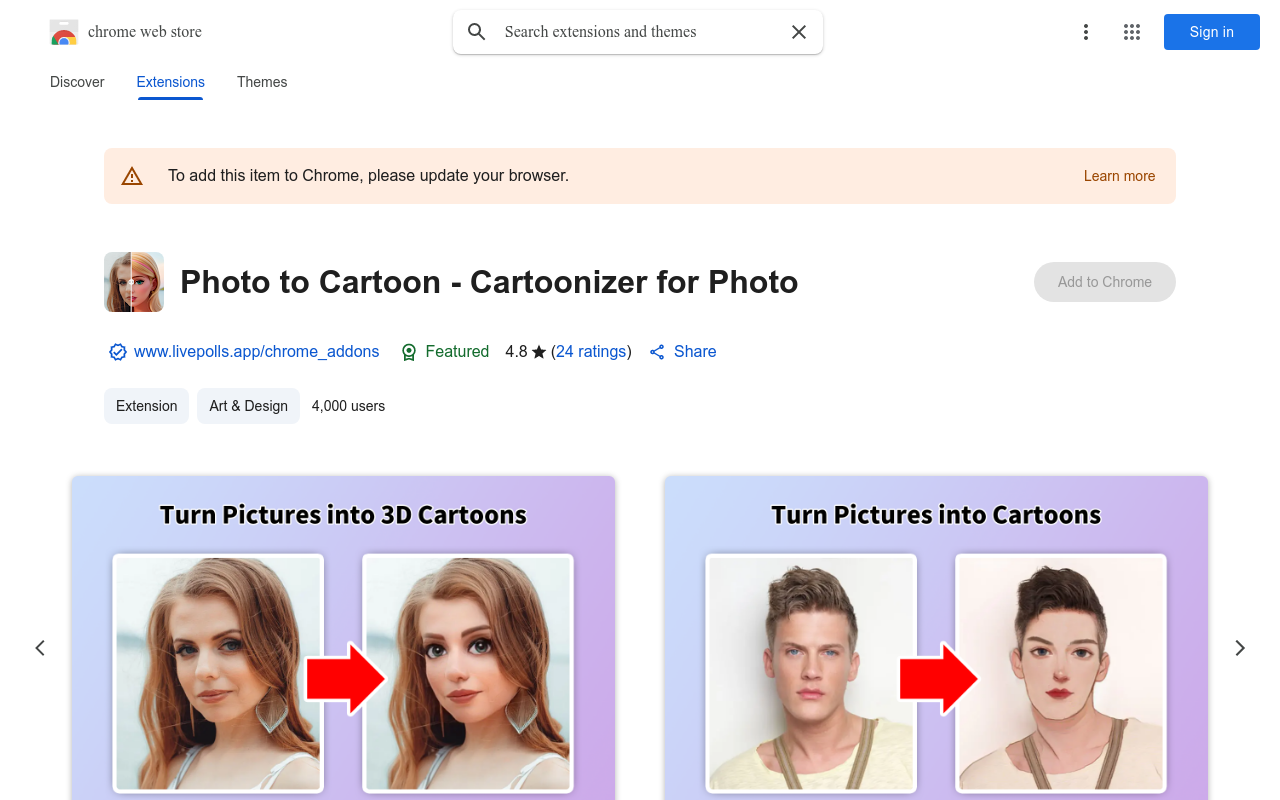
Task: Click the Featured label text
Action: [457, 352]
